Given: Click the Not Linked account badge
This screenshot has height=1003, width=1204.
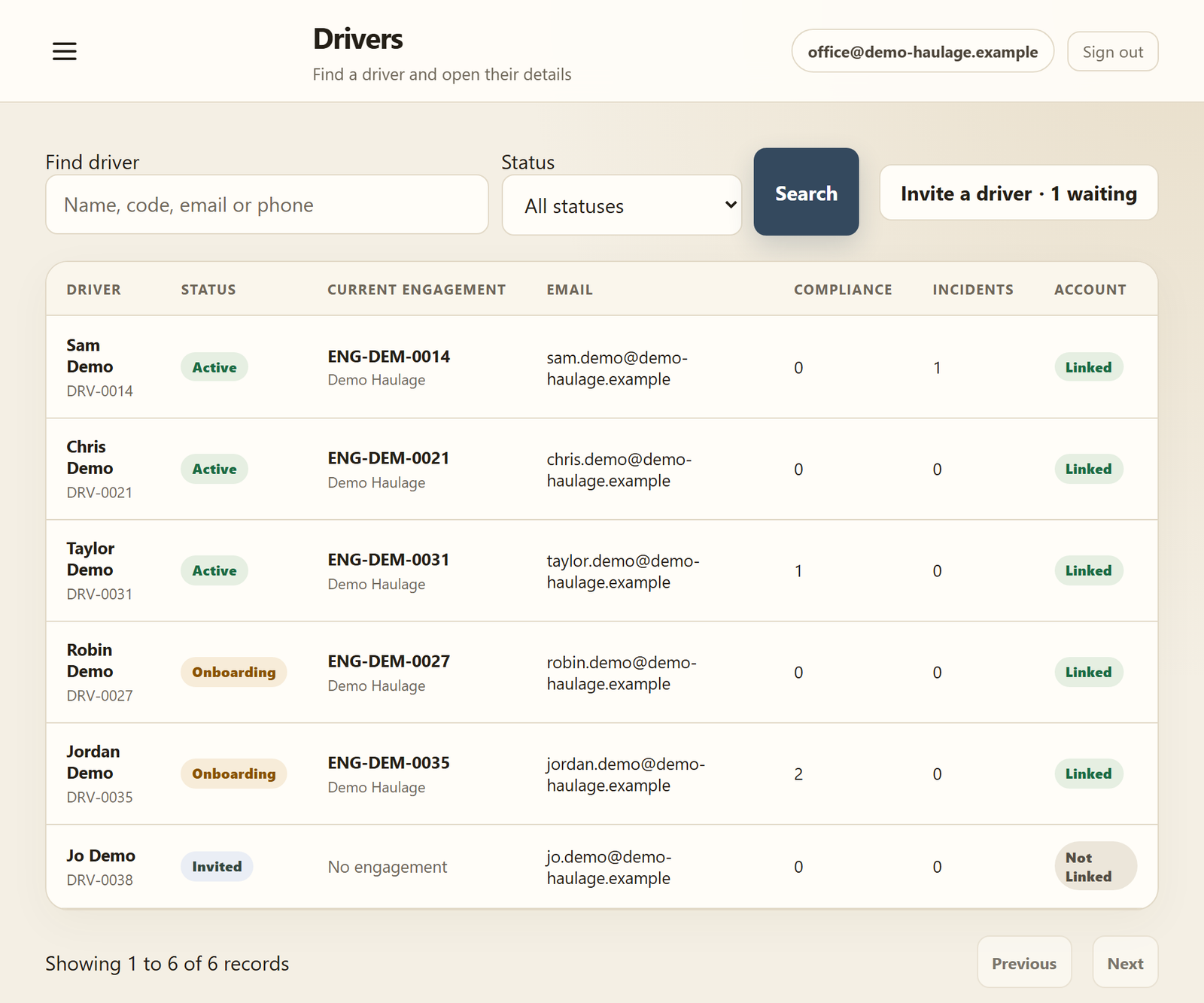Looking at the screenshot, I should click(x=1096, y=866).
